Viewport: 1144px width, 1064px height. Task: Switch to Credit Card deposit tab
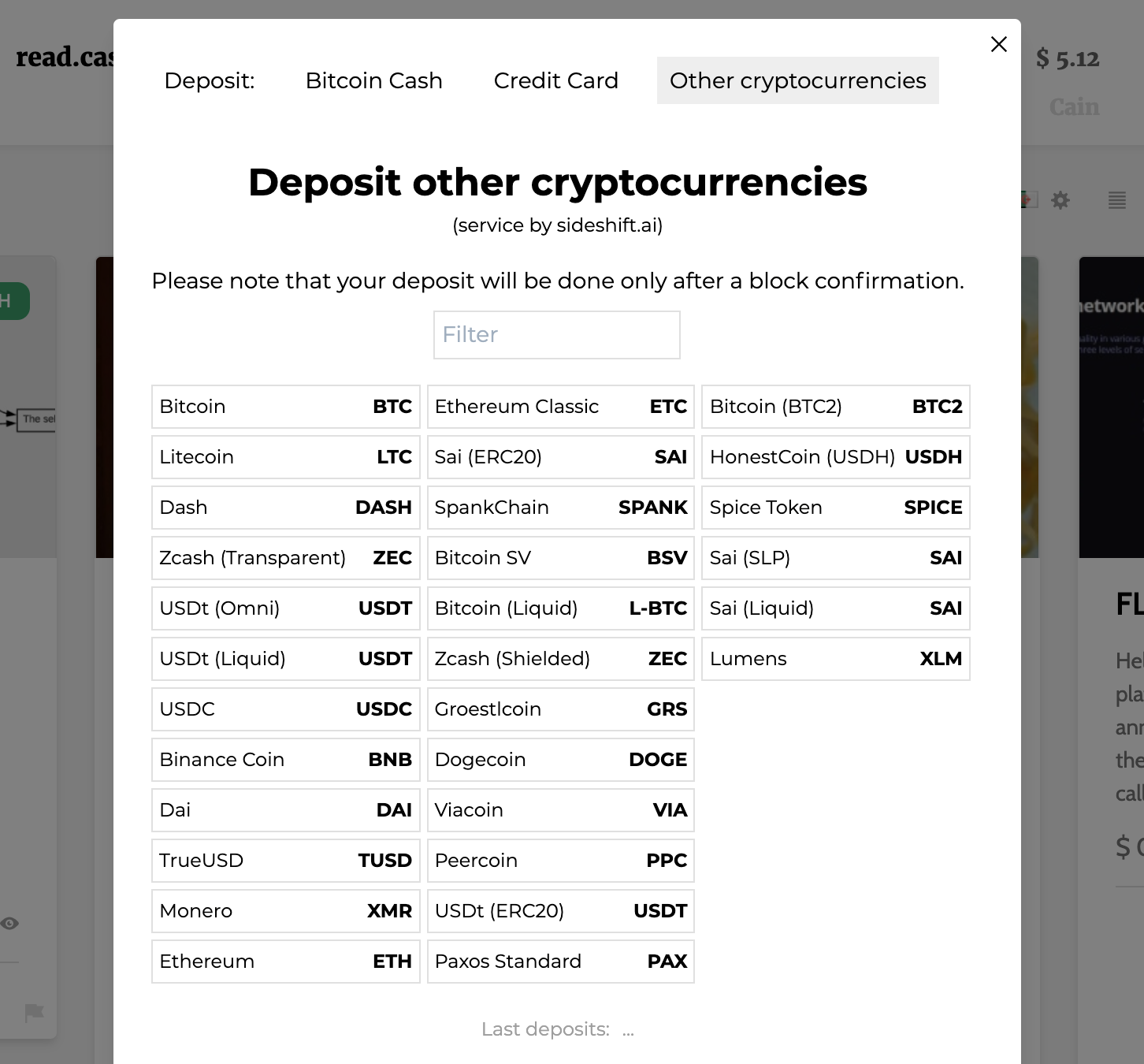click(556, 80)
